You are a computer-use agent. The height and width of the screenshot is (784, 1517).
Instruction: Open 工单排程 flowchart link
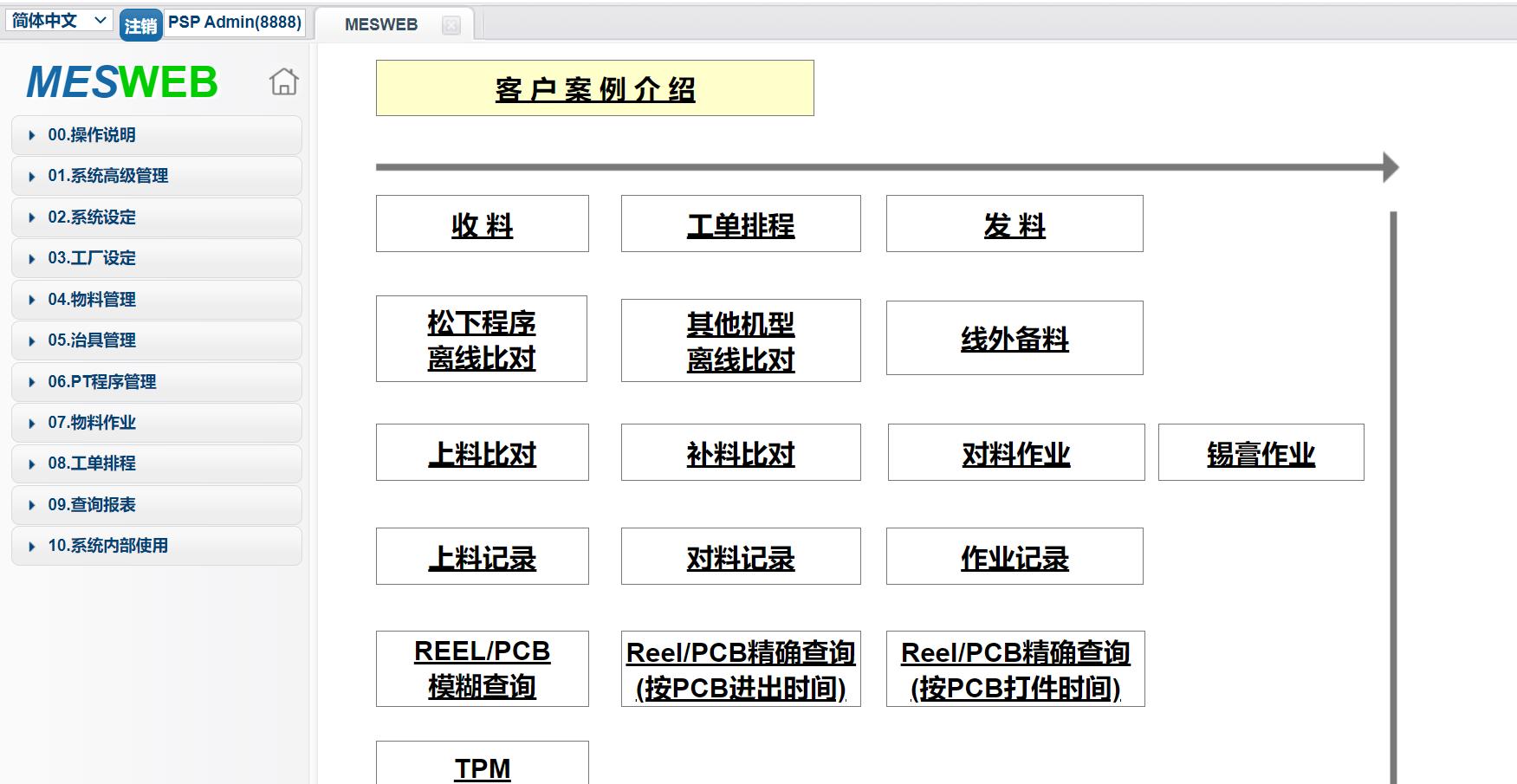point(741,224)
